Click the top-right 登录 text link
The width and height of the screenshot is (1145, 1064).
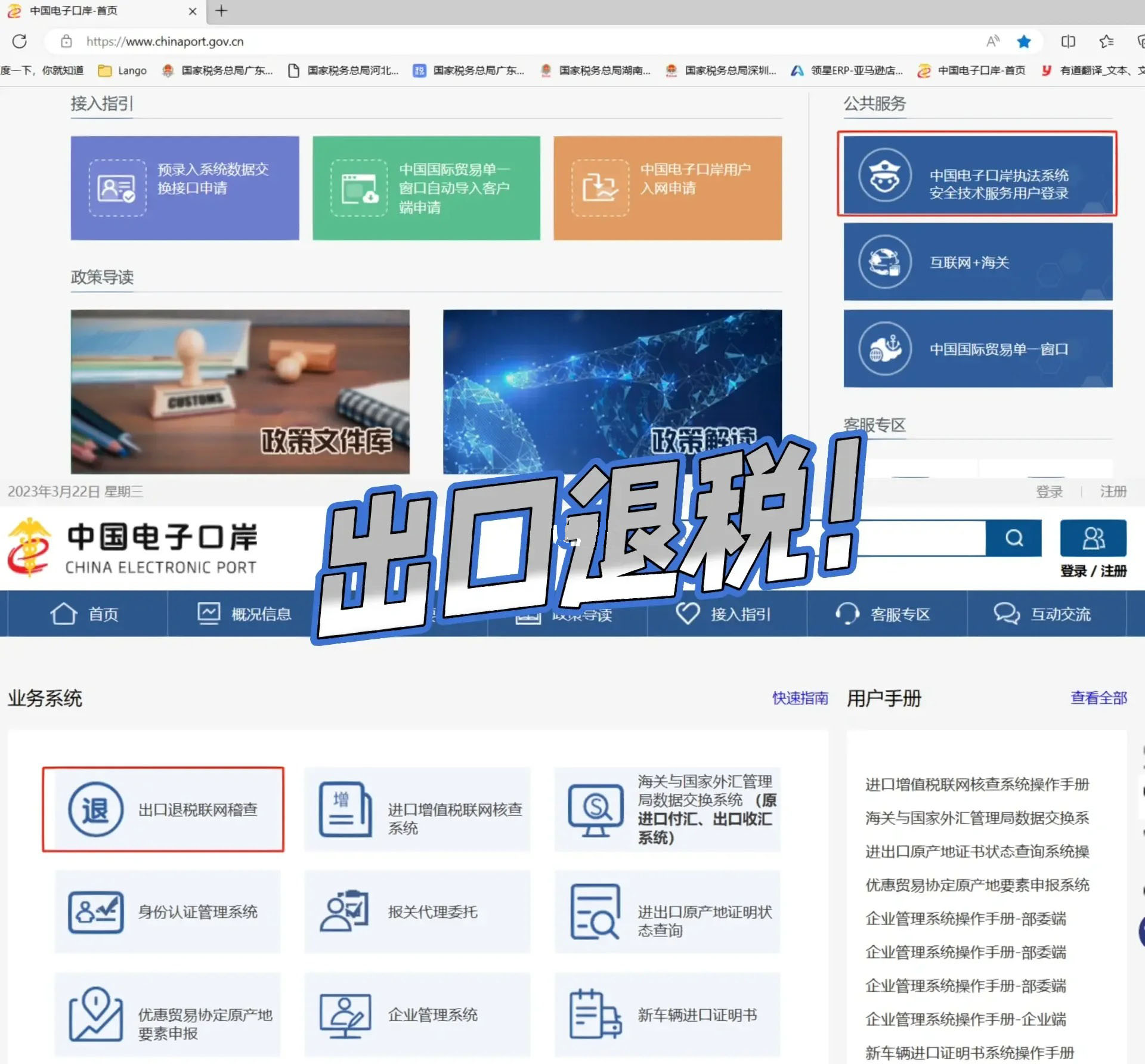[x=1050, y=491]
